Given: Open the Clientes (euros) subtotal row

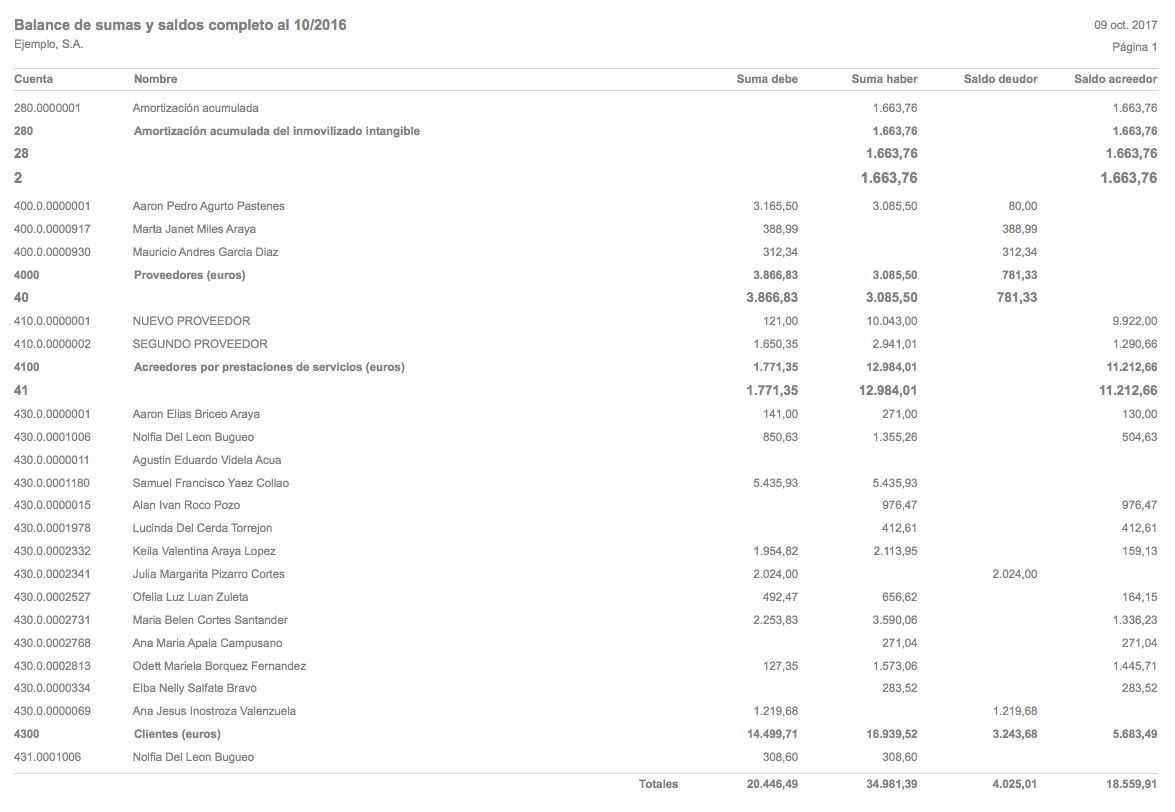Looking at the screenshot, I should click(x=177, y=734).
